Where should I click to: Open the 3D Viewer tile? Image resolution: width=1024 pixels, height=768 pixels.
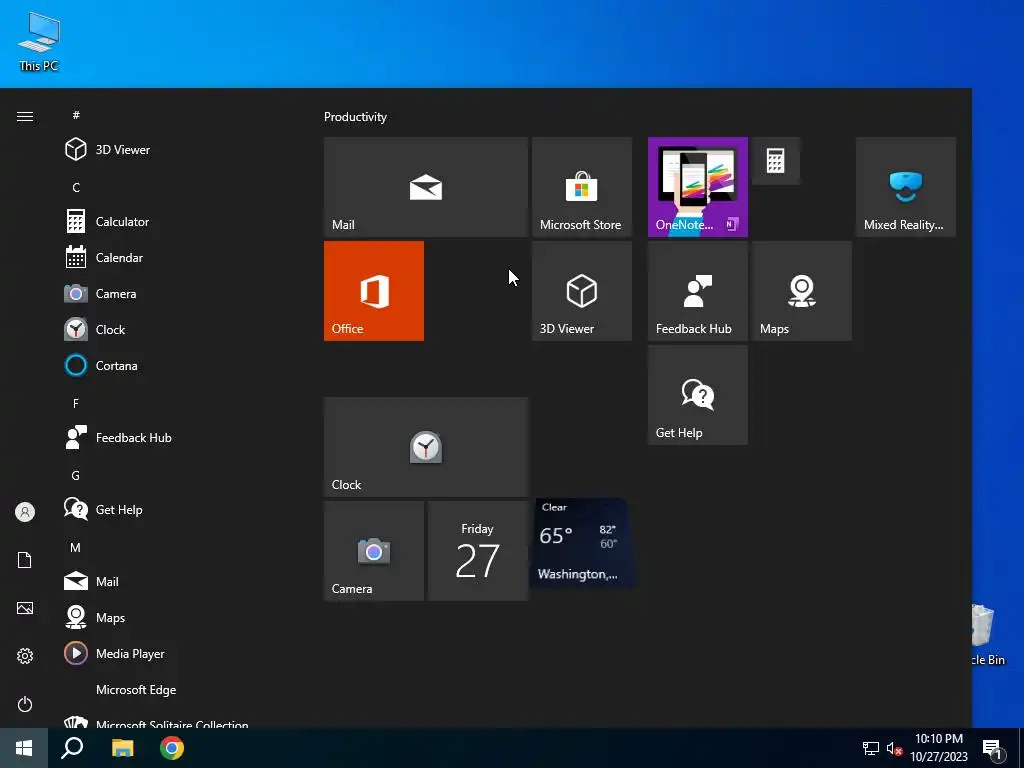point(582,291)
